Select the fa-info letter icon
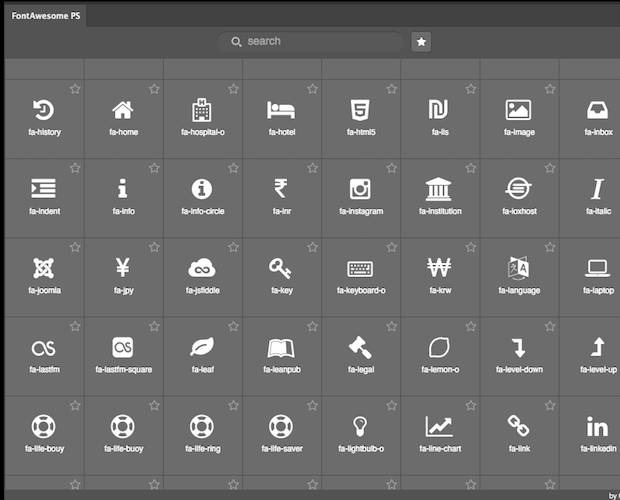The image size is (620, 500). [x=123, y=189]
